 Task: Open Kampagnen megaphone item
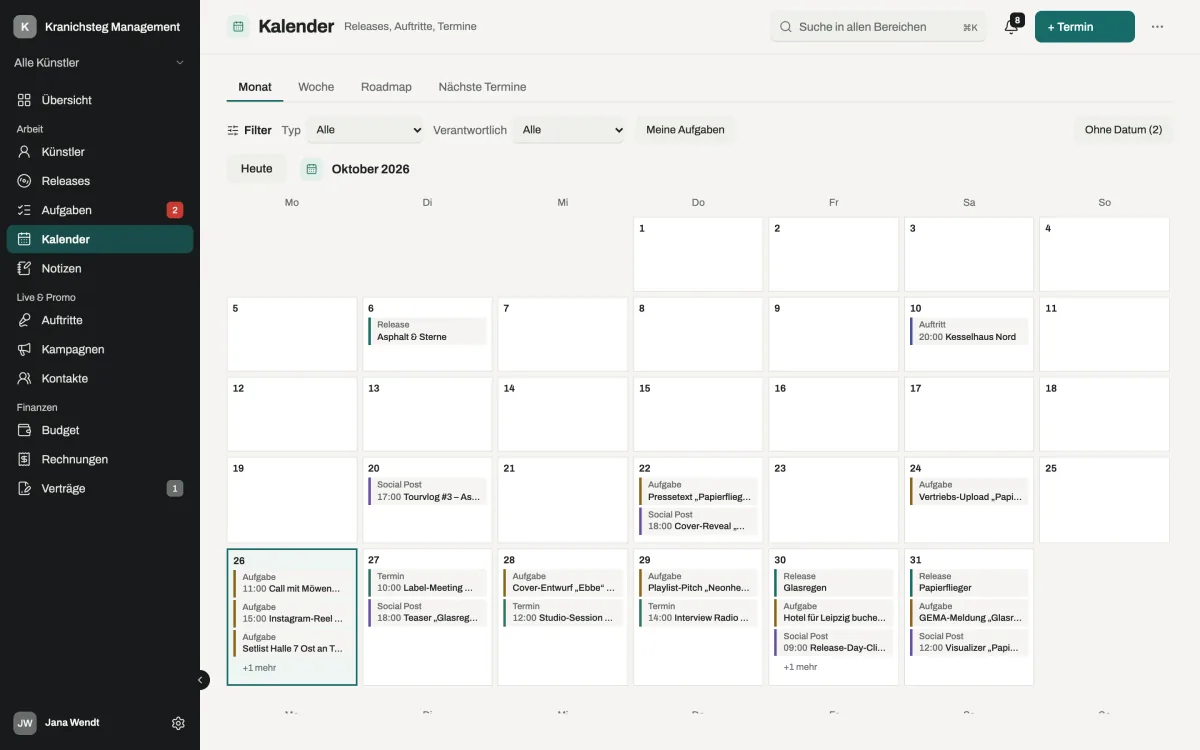click(x=100, y=349)
